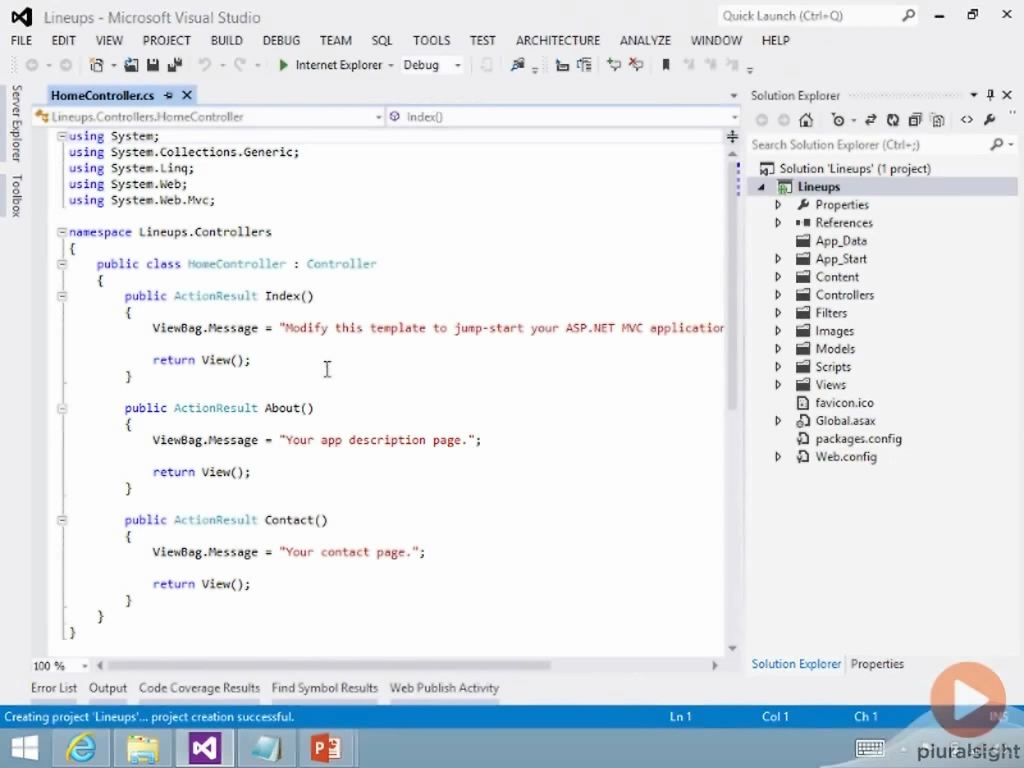
Task: Expand the Properties node in Solution Explorer
Action: point(778,204)
